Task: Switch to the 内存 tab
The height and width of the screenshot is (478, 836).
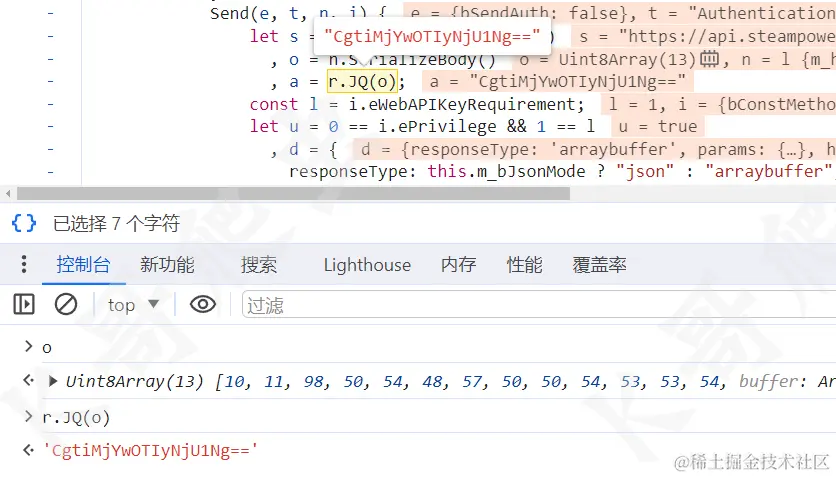Action: point(459,265)
